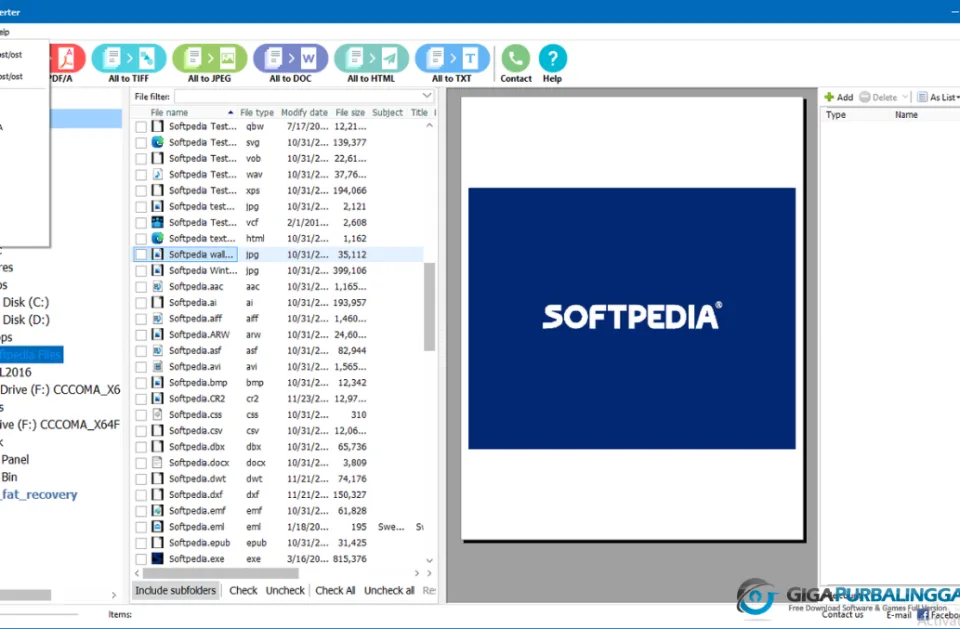Click the PDF/A conversion icon
The image size is (960, 629).
pos(66,59)
